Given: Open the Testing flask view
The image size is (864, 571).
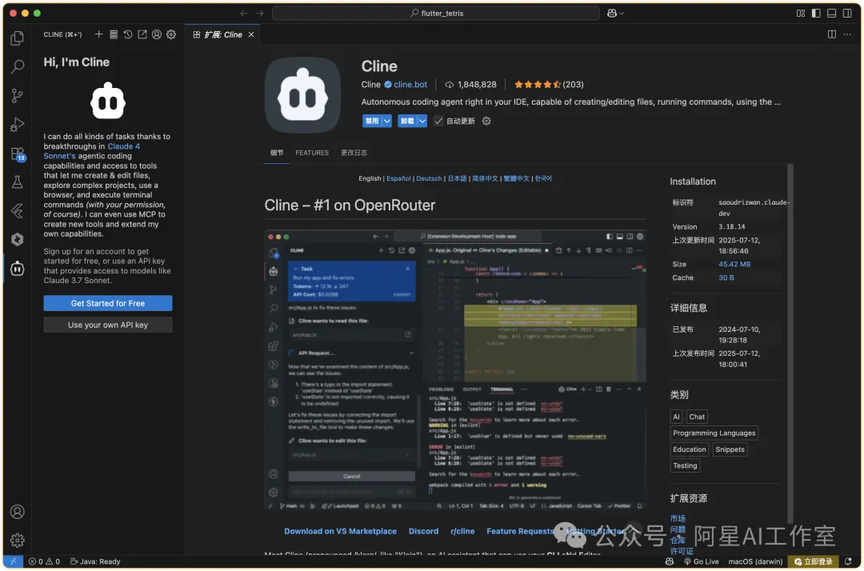Looking at the screenshot, I should click(17, 182).
